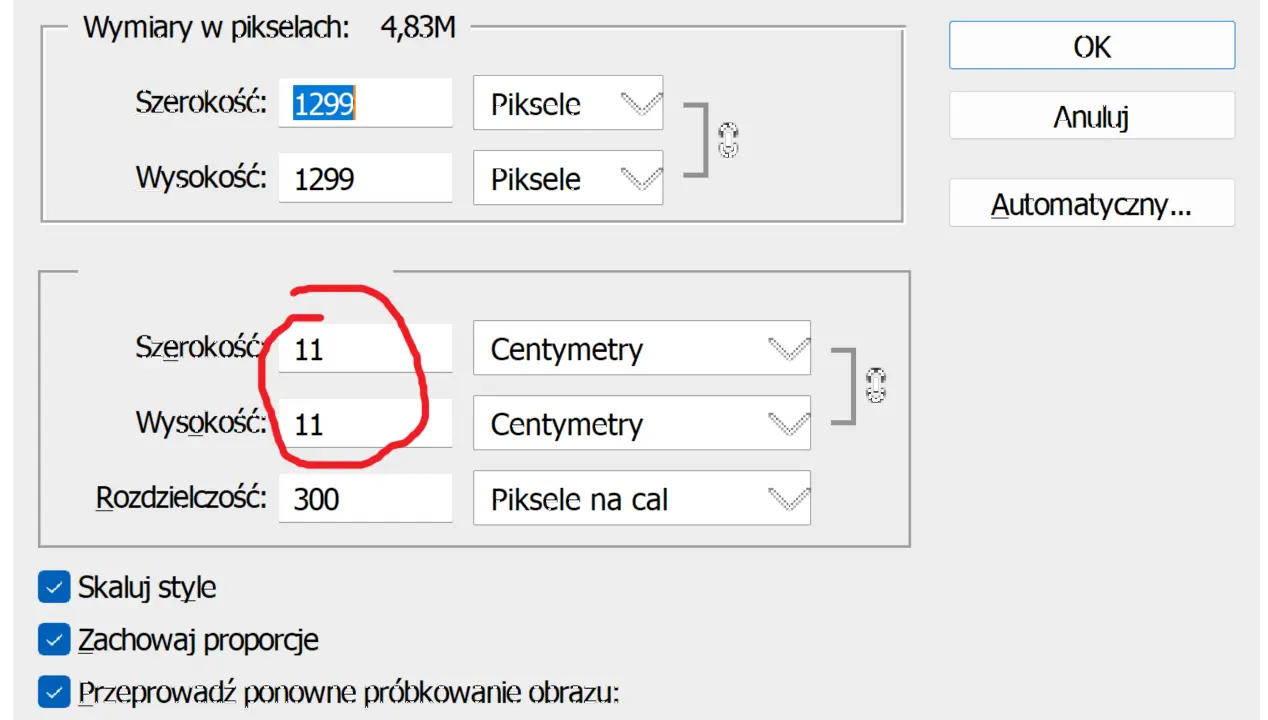Select the pixel Szerokość field with 1299
Screen dimensions: 1268x720
(x=365, y=102)
